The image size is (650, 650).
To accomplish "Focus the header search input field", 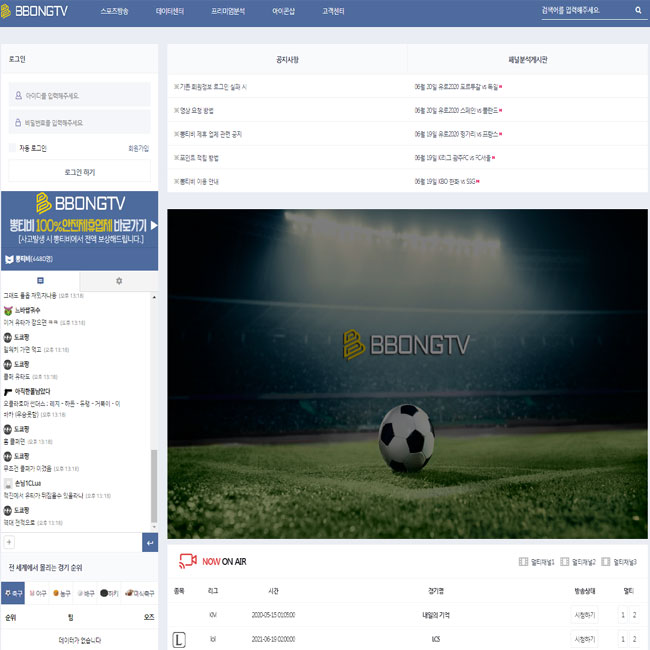I will click(587, 10).
